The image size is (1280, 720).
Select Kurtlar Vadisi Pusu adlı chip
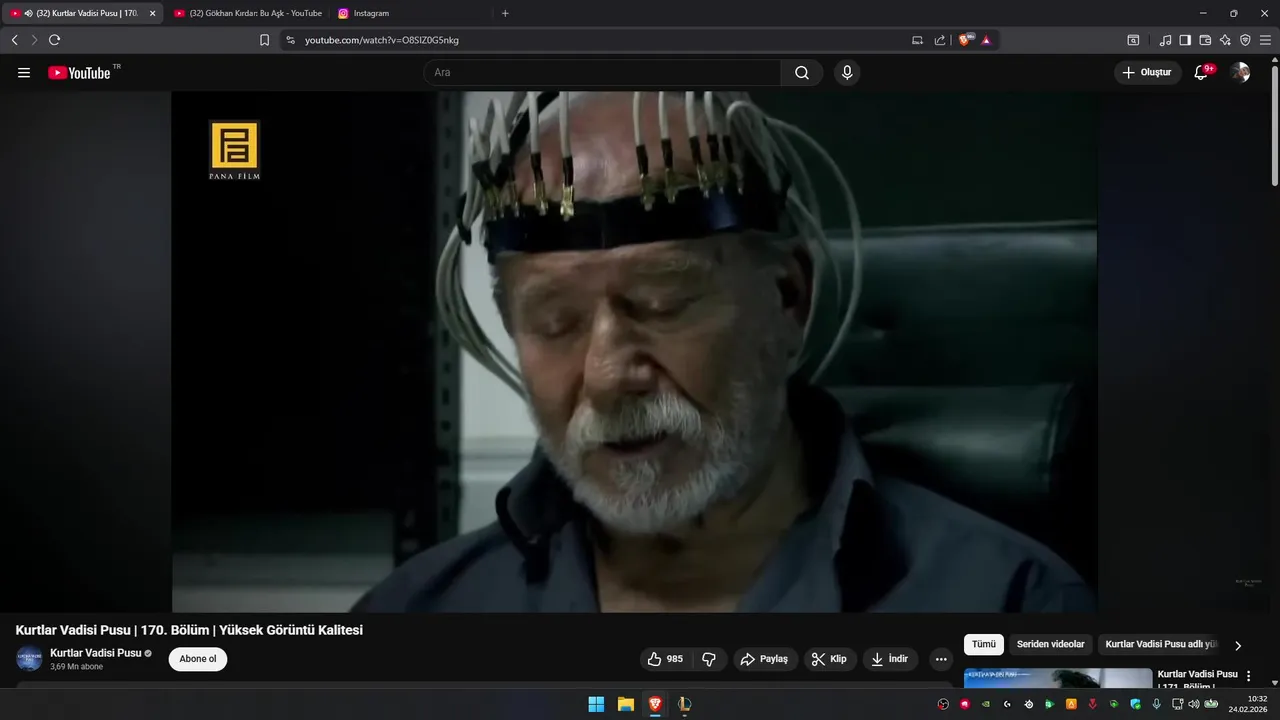tap(1161, 644)
